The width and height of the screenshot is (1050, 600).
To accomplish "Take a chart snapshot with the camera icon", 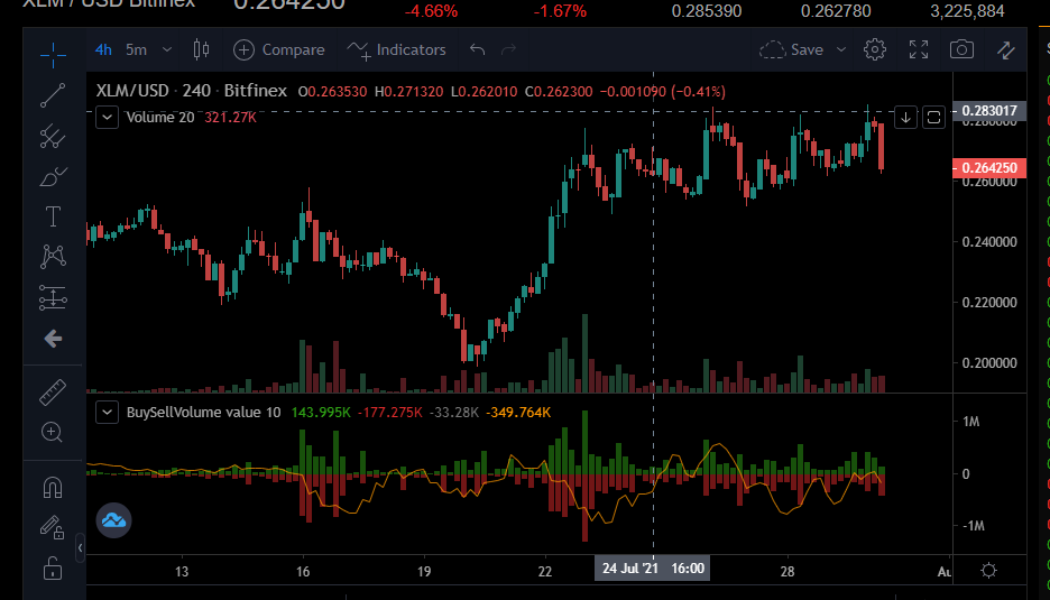I will pyautogui.click(x=961, y=49).
